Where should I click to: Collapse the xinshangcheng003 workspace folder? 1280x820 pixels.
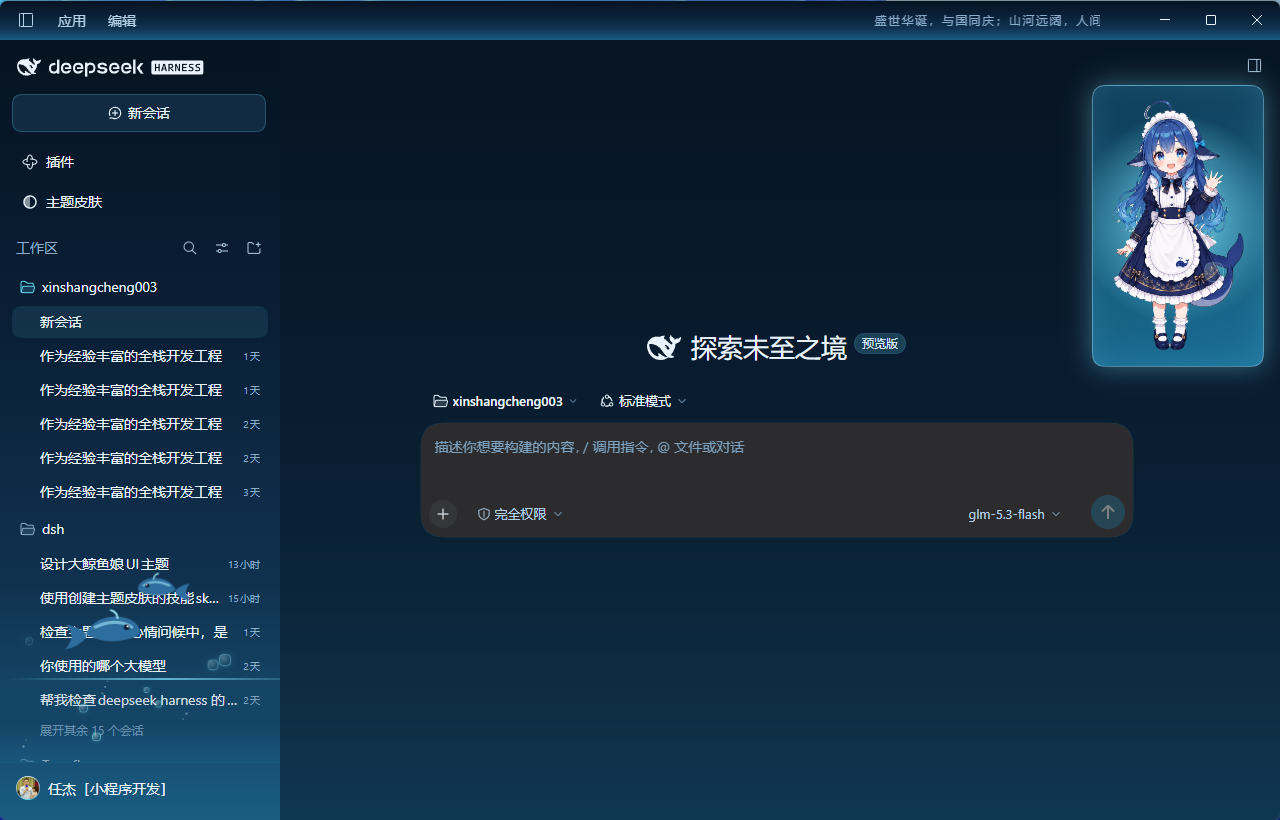140,287
